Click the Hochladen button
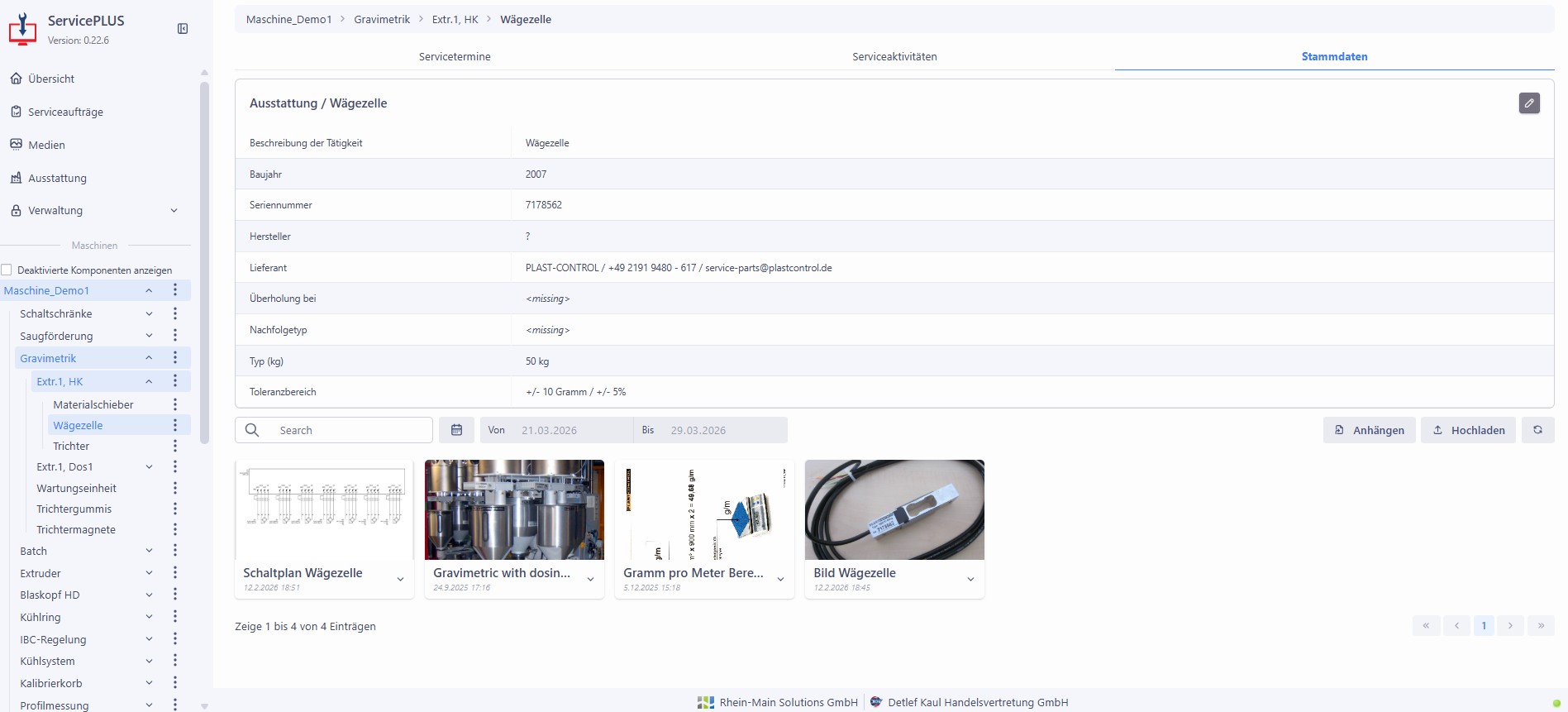 click(1468, 430)
